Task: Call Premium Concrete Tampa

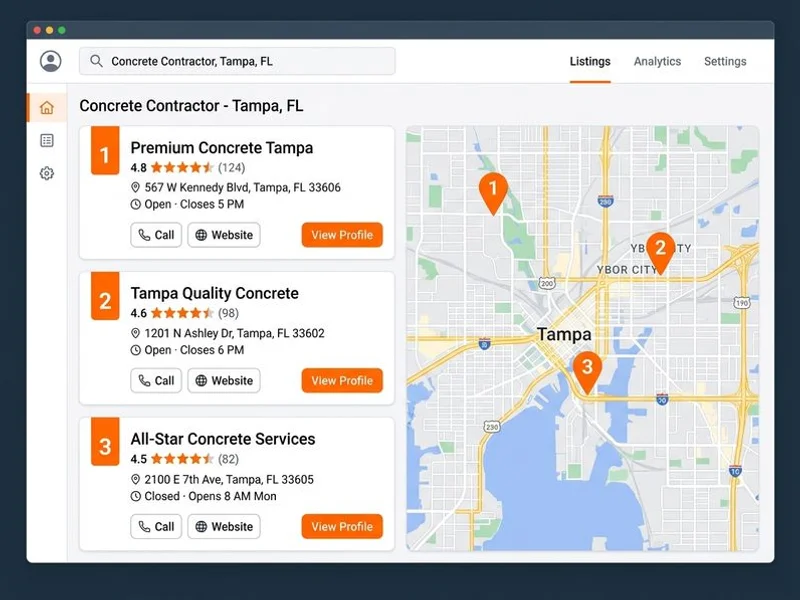Action: tap(156, 235)
